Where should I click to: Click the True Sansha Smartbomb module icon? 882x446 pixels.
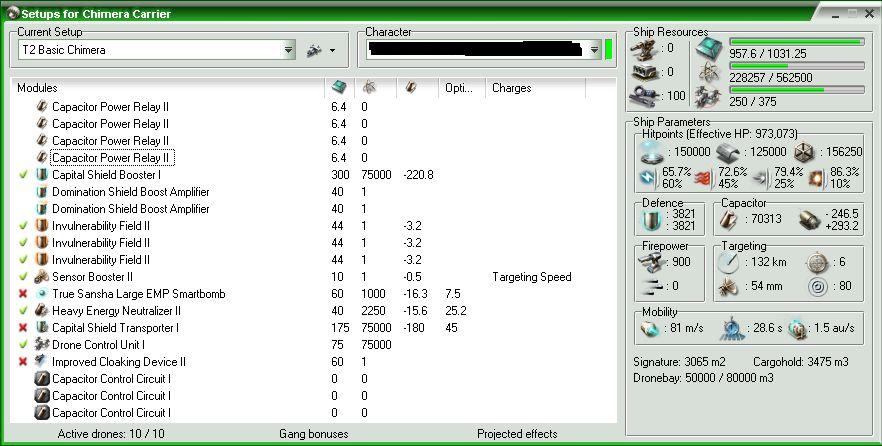pyautogui.click(x=42, y=294)
